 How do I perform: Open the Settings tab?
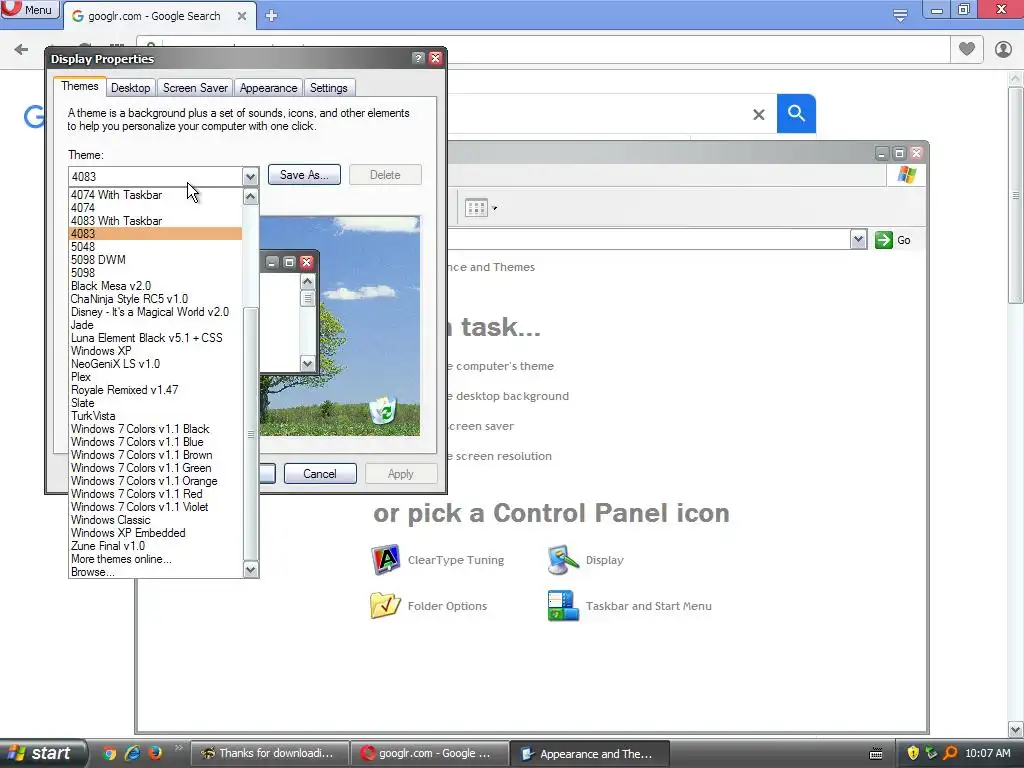pyautogui.click(x=328, y=88)
